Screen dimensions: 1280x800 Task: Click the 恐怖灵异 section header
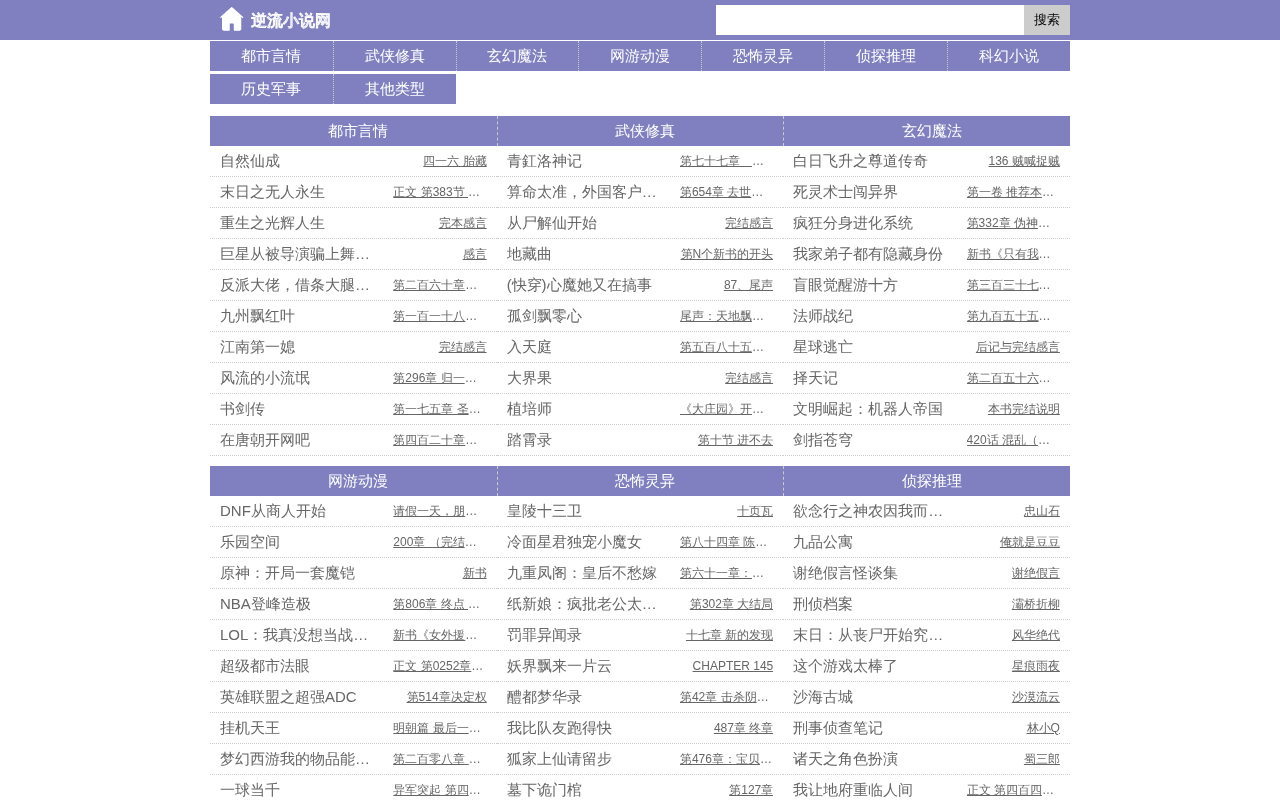pyautogui.click(x=645, y=481)
